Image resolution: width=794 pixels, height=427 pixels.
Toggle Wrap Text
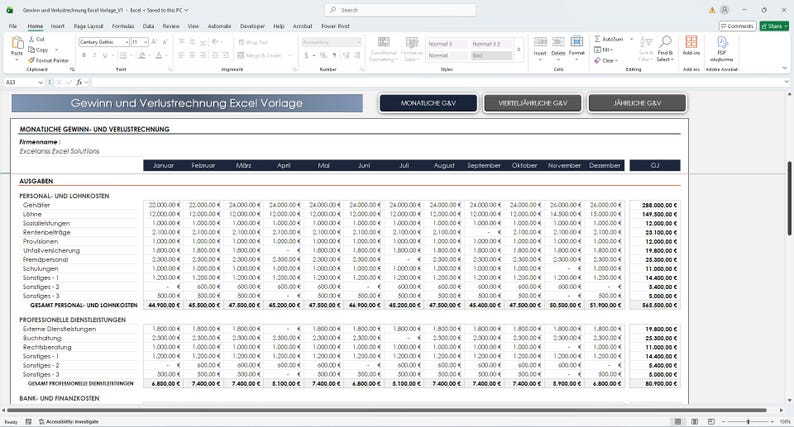point(253,42)
